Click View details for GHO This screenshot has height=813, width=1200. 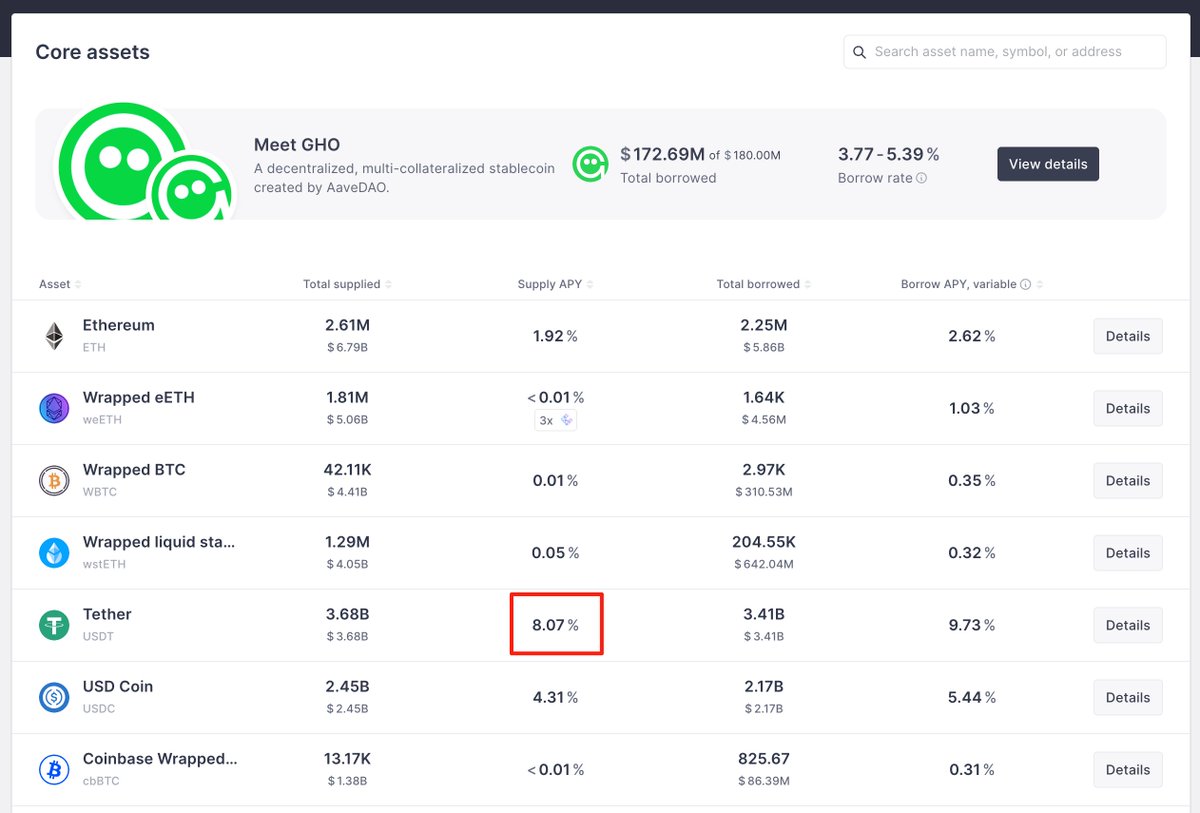(x=1048, y=164)
